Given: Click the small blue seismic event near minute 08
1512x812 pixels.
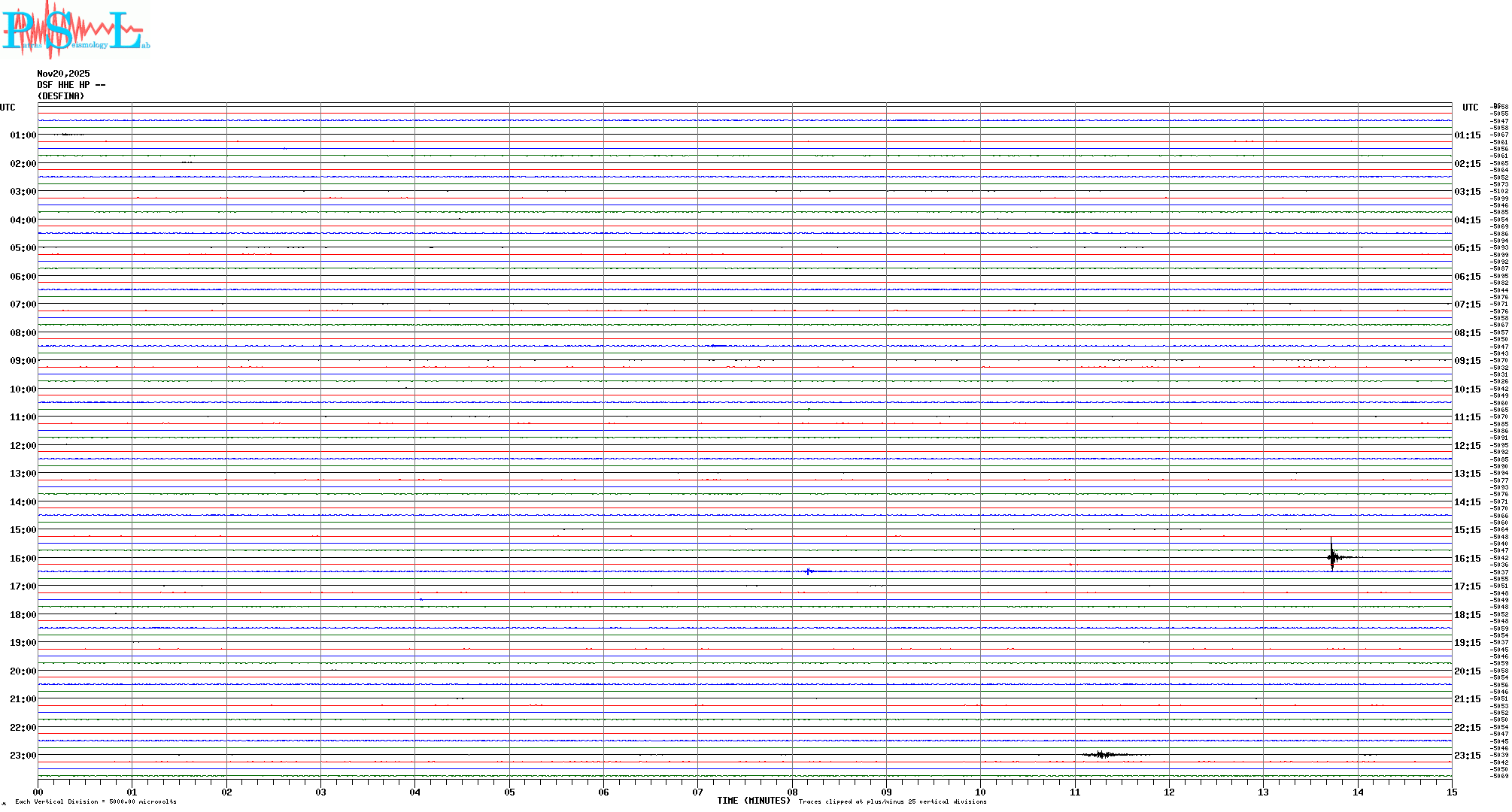Looking at the screenshot, I should (809, 571).
